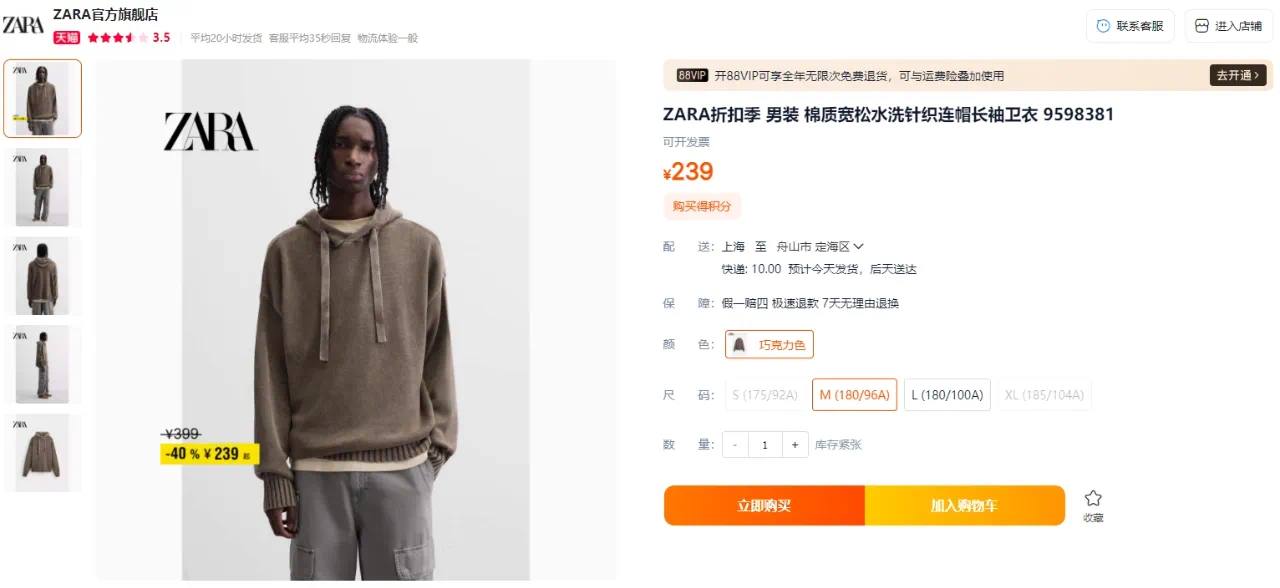Click the store star rating
The width and height of the screenshot is (1280, 588).
coord(118,38)
